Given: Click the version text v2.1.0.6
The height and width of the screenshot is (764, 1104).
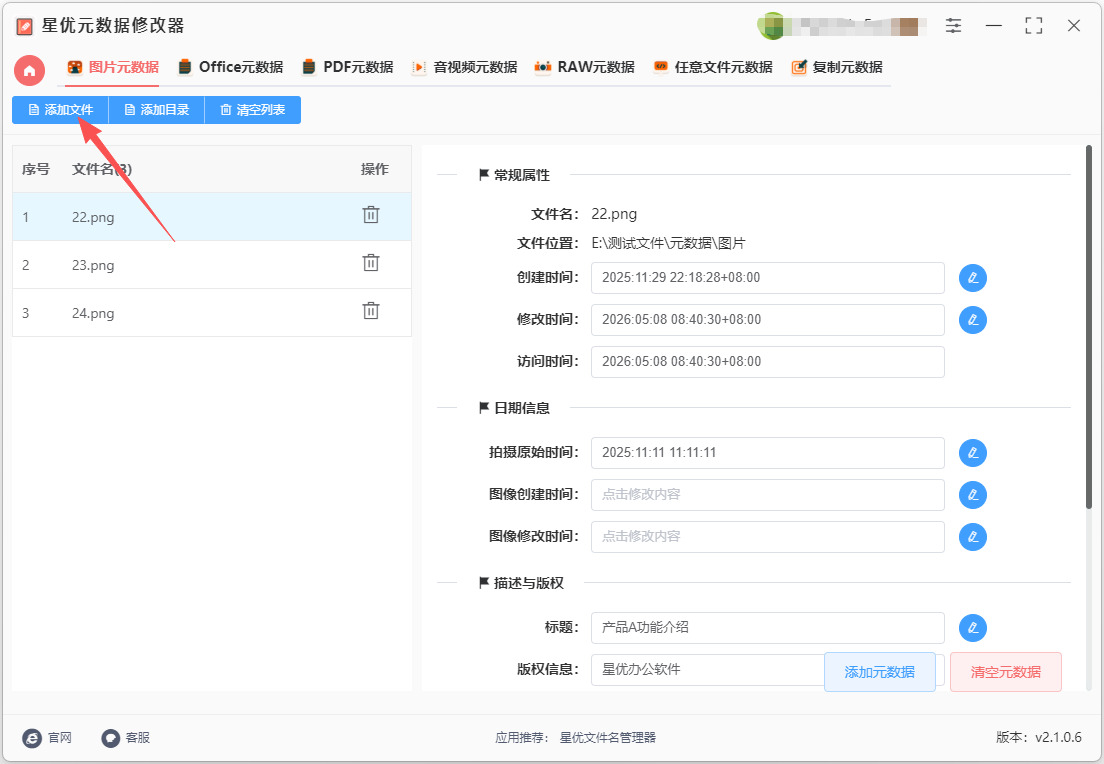Looking at the screenshot, I should click(1058, 737).
